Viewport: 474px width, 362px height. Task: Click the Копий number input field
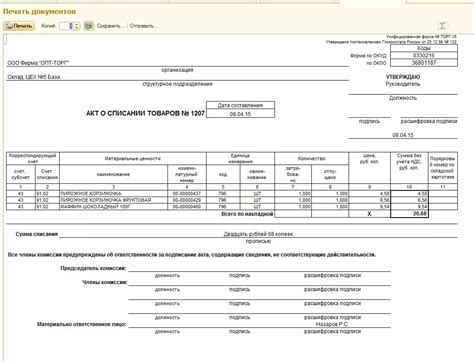click(66, 26)
